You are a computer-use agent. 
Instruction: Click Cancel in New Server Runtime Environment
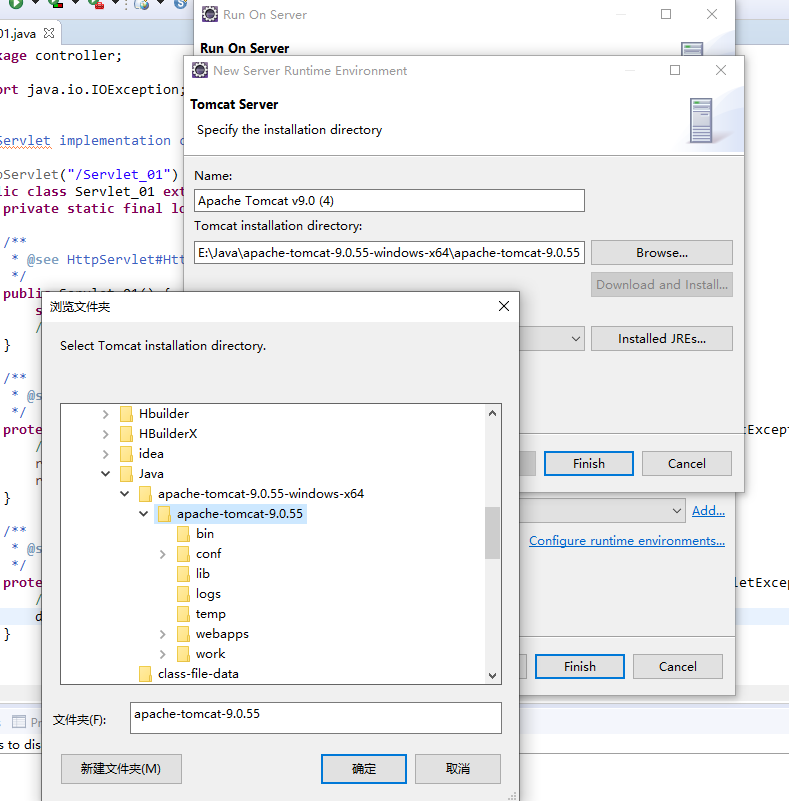point(686,463)
